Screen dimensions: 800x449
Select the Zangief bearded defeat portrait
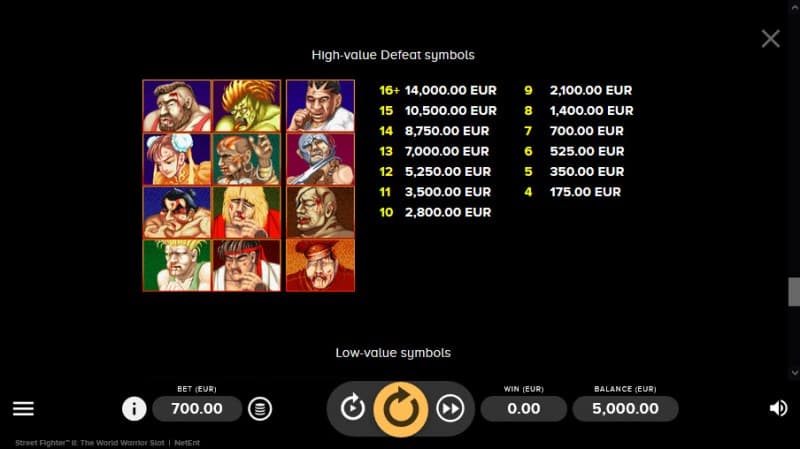[177, 106]
